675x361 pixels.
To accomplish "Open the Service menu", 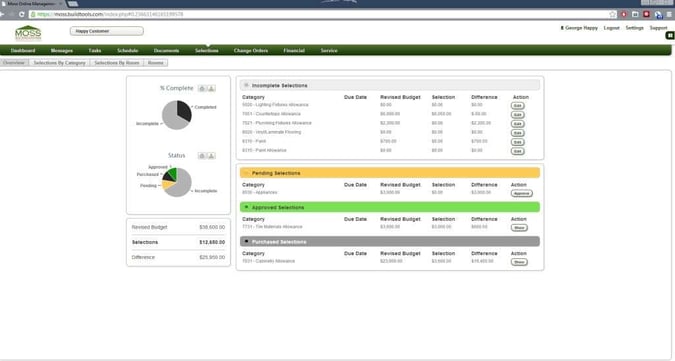I will (x=329, y=51).
